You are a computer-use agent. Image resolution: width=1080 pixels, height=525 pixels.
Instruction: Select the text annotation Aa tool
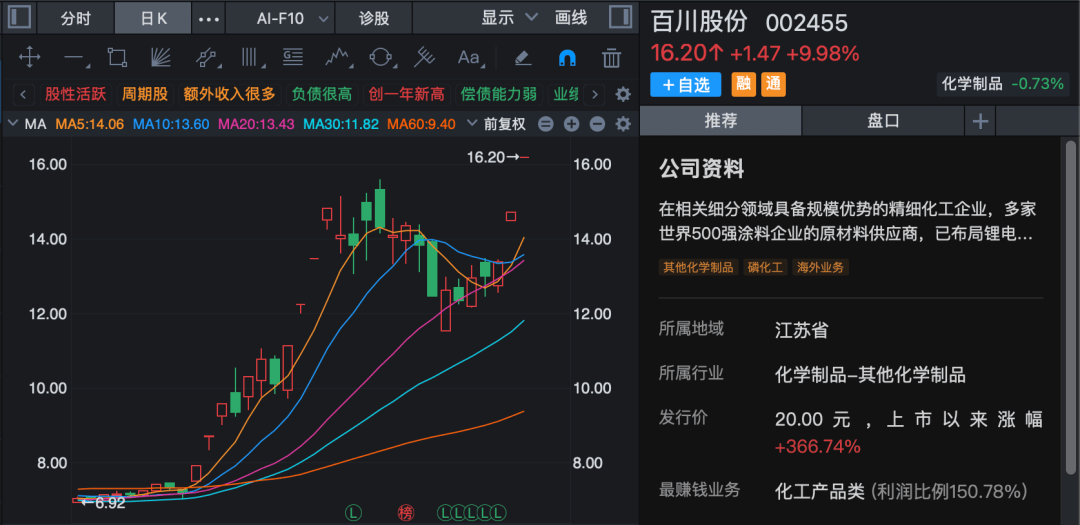[468, 57]
